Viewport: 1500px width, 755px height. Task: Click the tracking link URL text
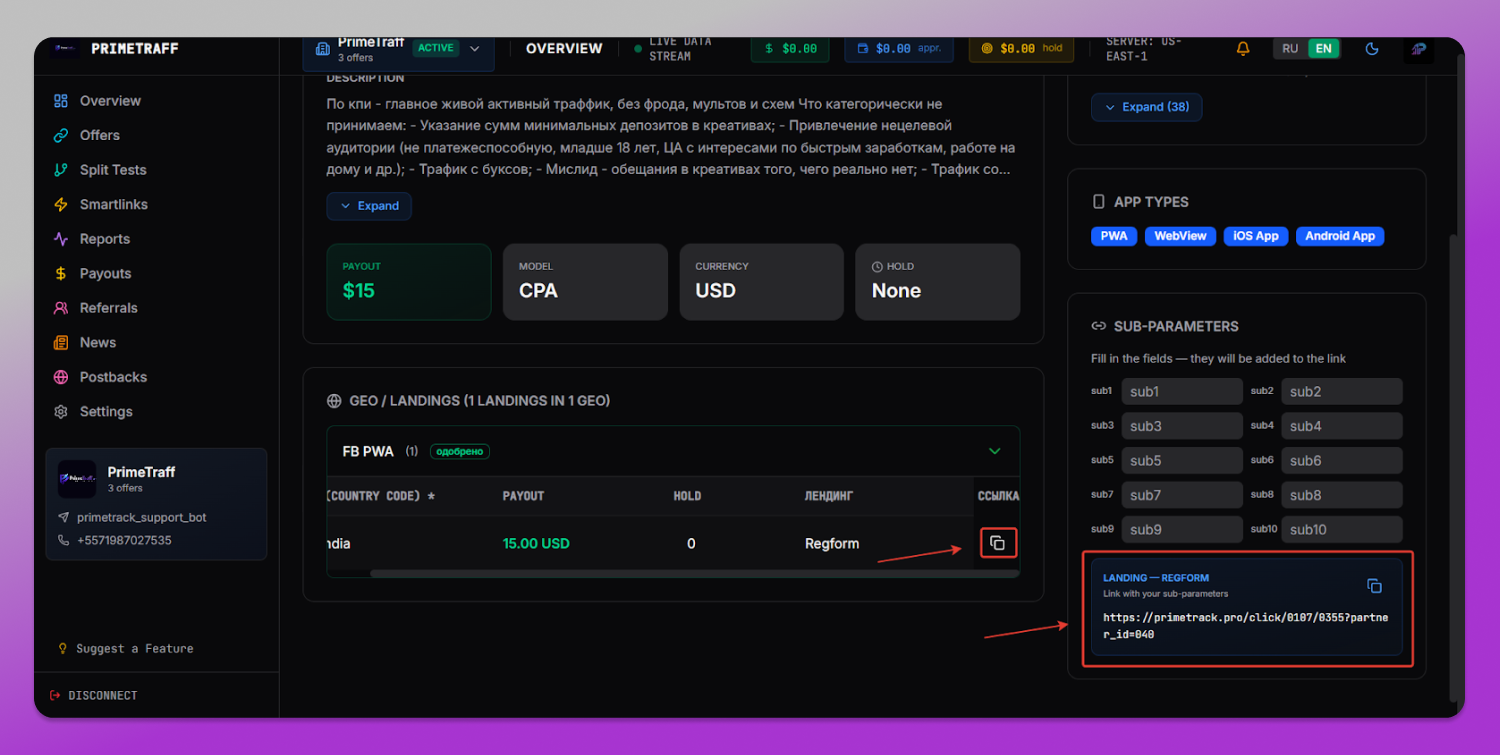pos(1245,626)
